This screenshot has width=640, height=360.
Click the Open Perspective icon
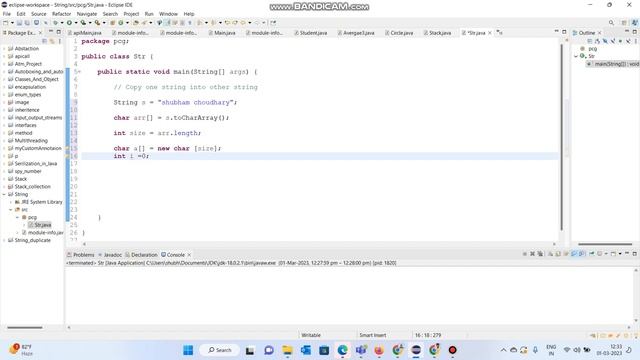[x=624, y=23]
